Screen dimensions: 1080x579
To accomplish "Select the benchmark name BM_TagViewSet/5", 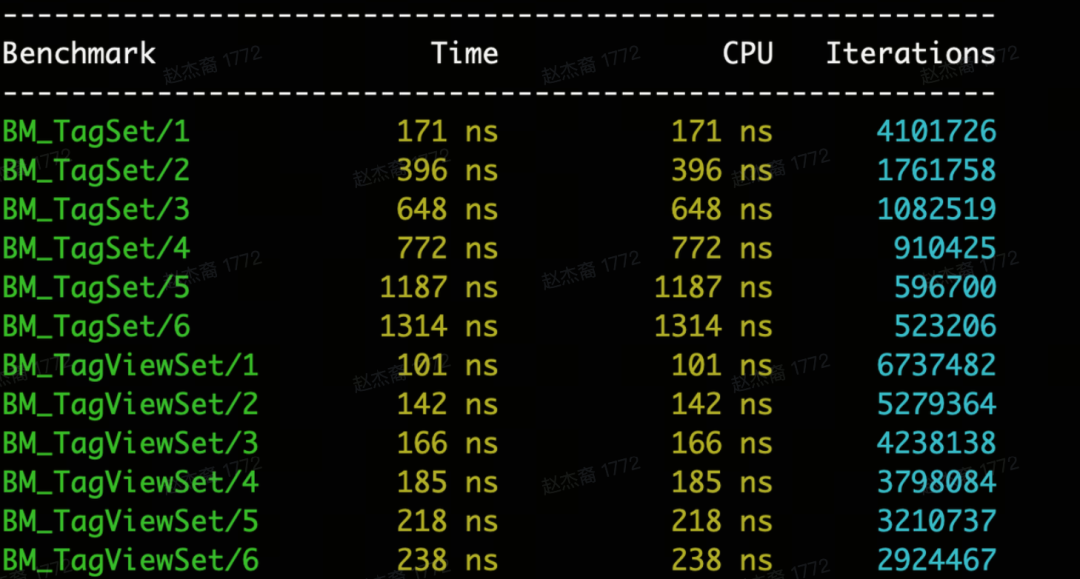I will [x=130, y=521].
